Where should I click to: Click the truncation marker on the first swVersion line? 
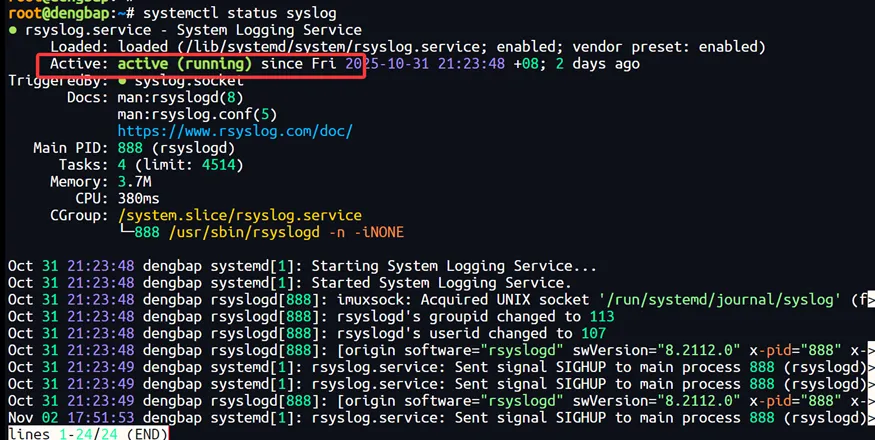click(x=868, y=350)
